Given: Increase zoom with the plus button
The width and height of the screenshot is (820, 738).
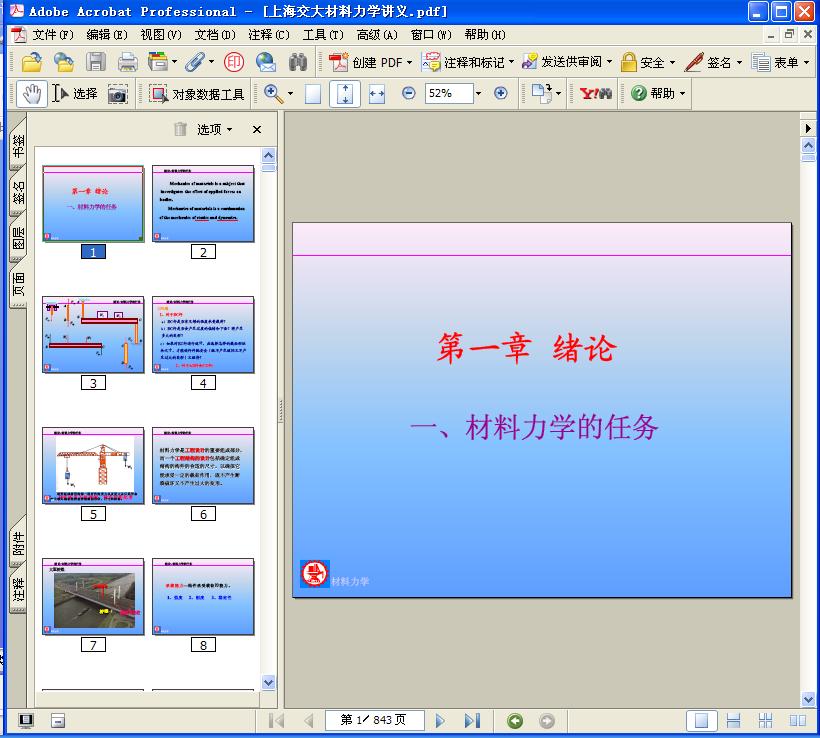Looking at the screenshot, I should point(500,93).
